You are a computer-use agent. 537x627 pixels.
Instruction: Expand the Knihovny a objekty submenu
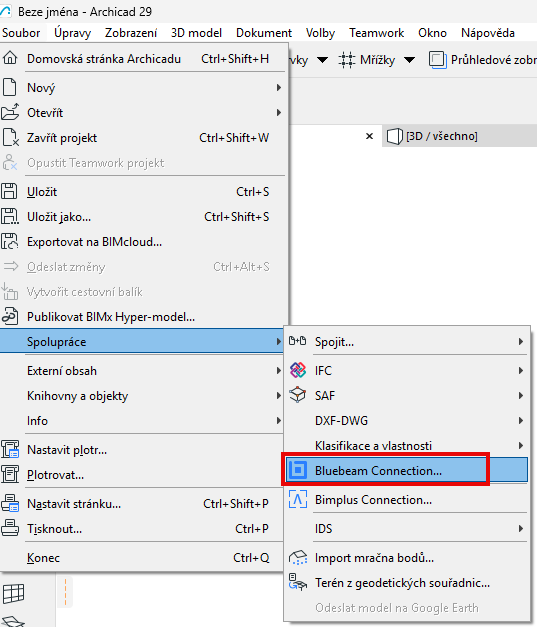pyautogui.click(x=279, y=395)
